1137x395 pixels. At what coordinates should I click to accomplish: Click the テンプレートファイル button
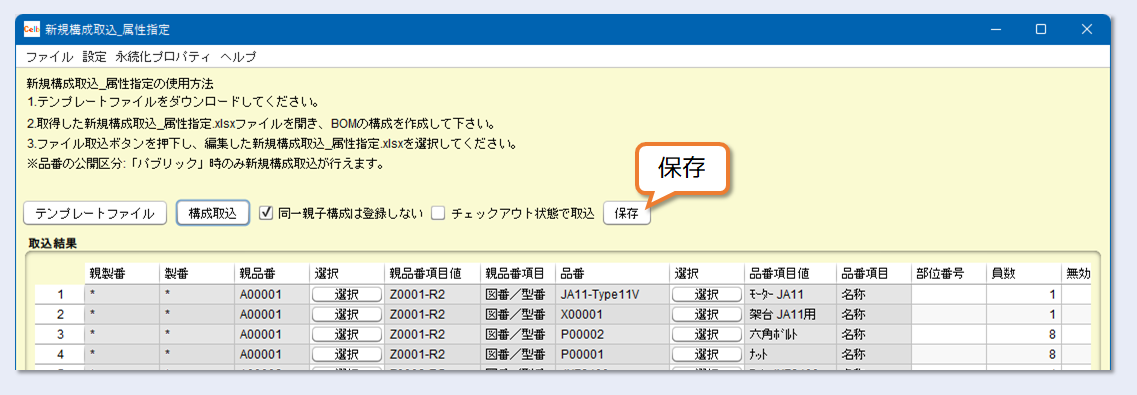pyautogui.click(x=95, y=213)
